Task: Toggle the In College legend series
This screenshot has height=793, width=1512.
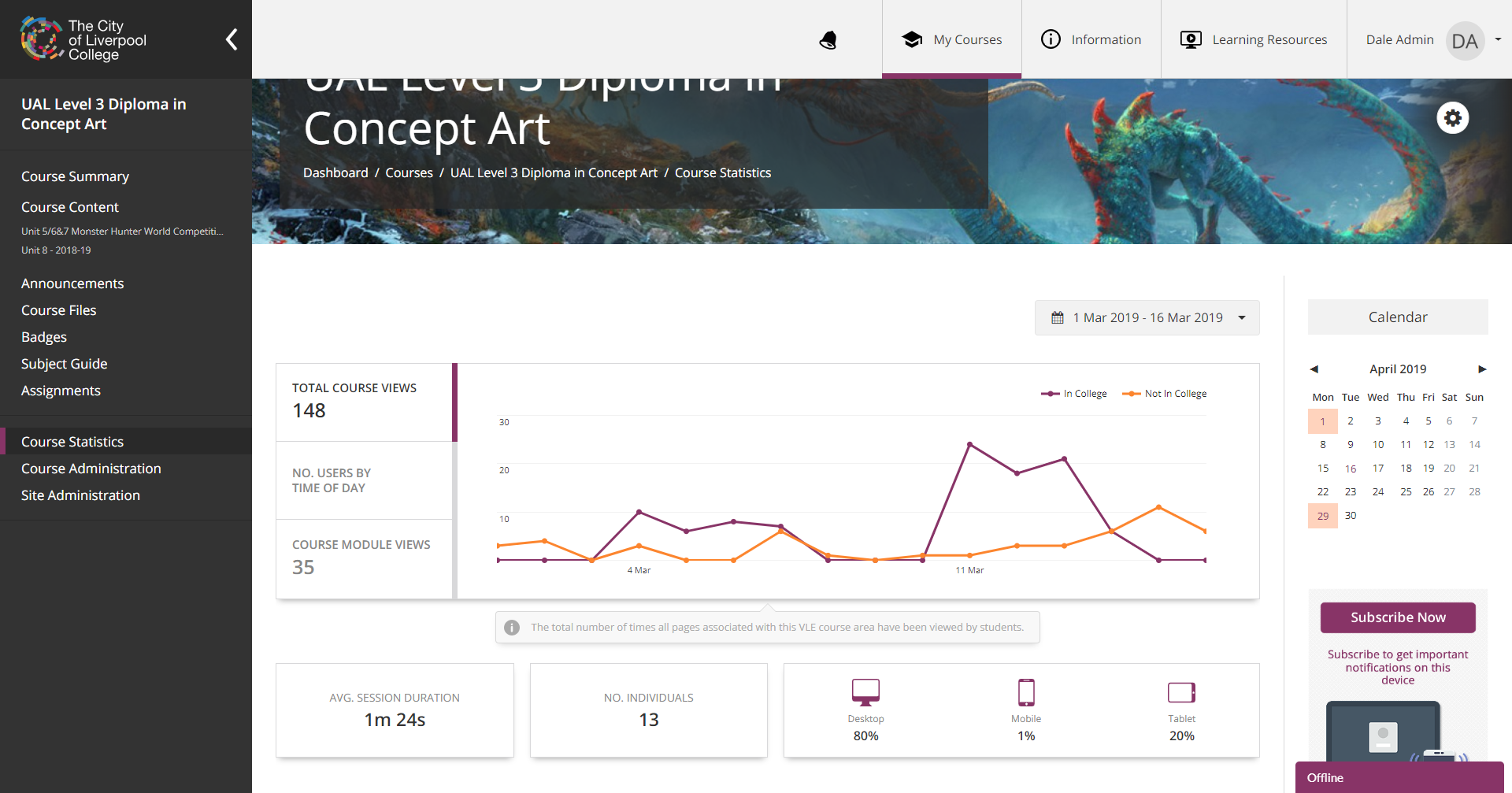Action: pyautogui.click(x=1074, y=394)
